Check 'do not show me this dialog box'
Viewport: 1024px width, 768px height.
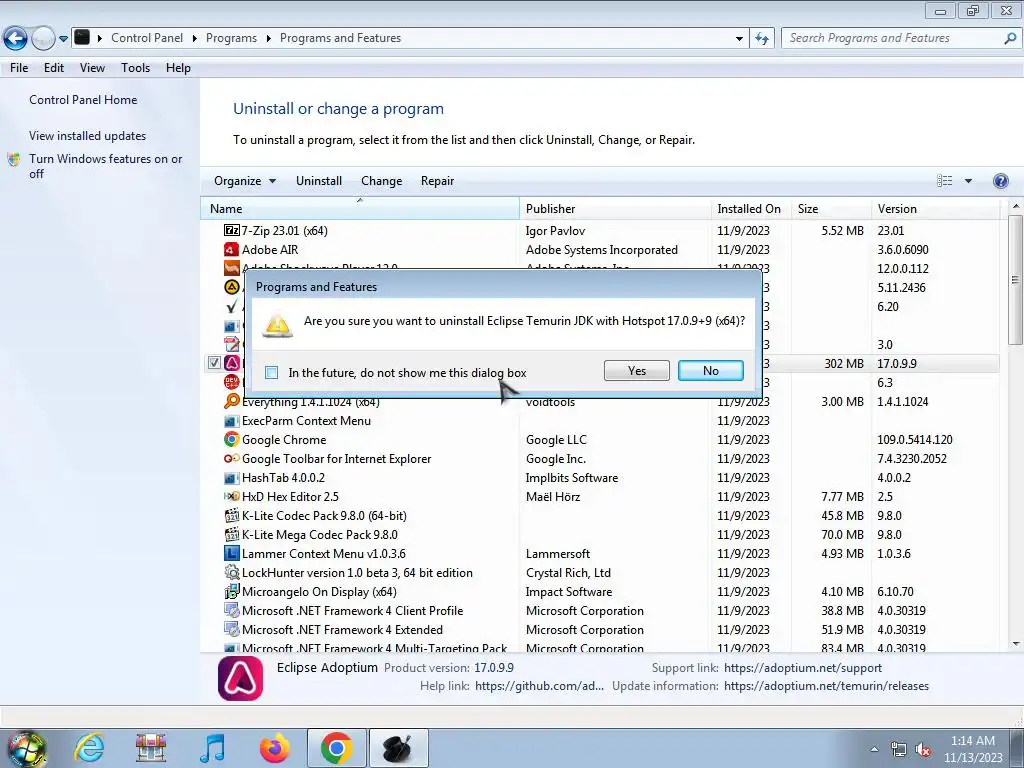tap(272, 373)
